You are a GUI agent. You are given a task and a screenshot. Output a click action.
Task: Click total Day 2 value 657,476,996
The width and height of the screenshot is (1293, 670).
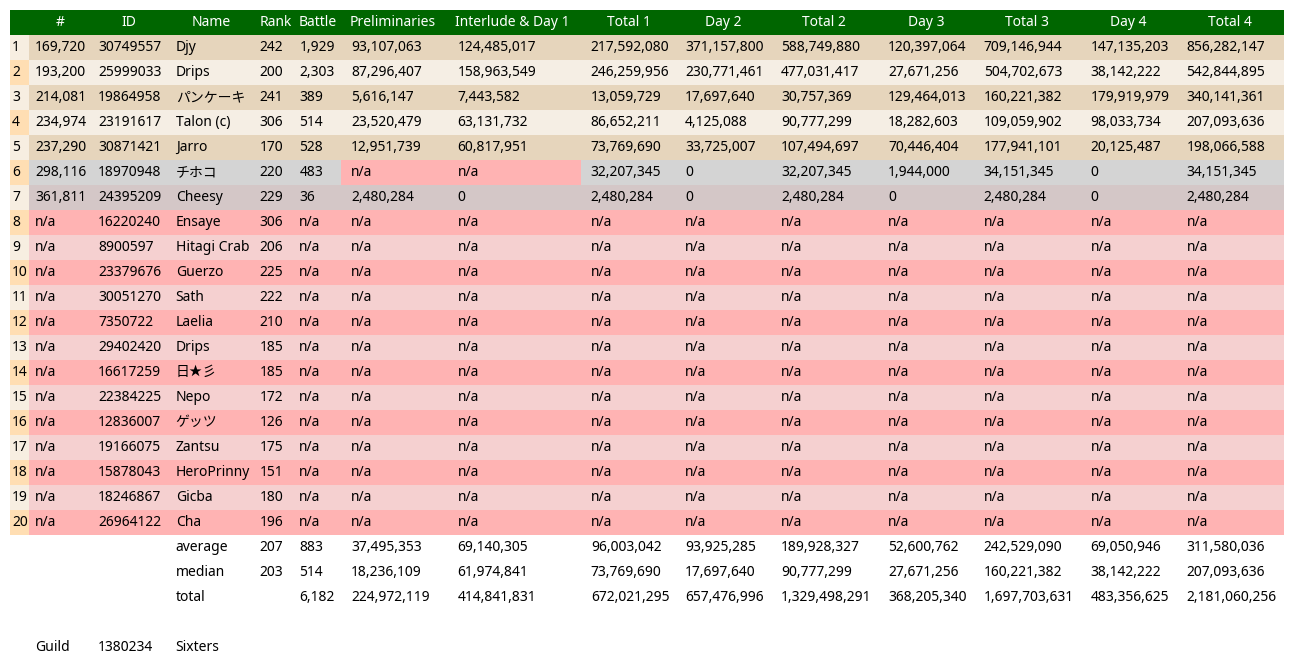click(x=724, y=596)
